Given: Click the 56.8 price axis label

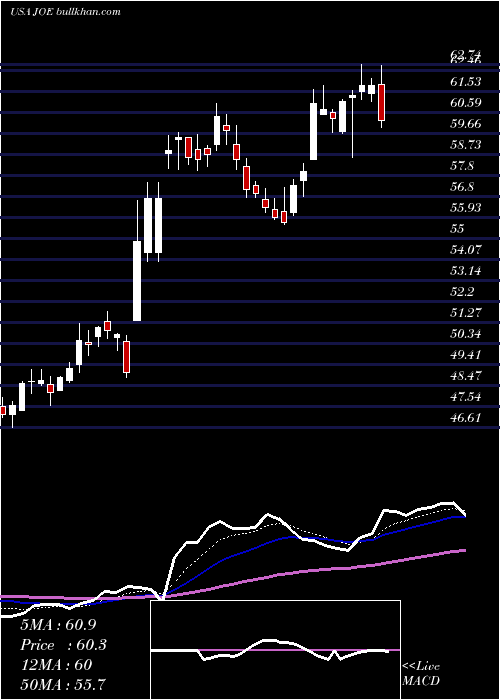Looking at the screenshot, I should (x=463, y=187).
